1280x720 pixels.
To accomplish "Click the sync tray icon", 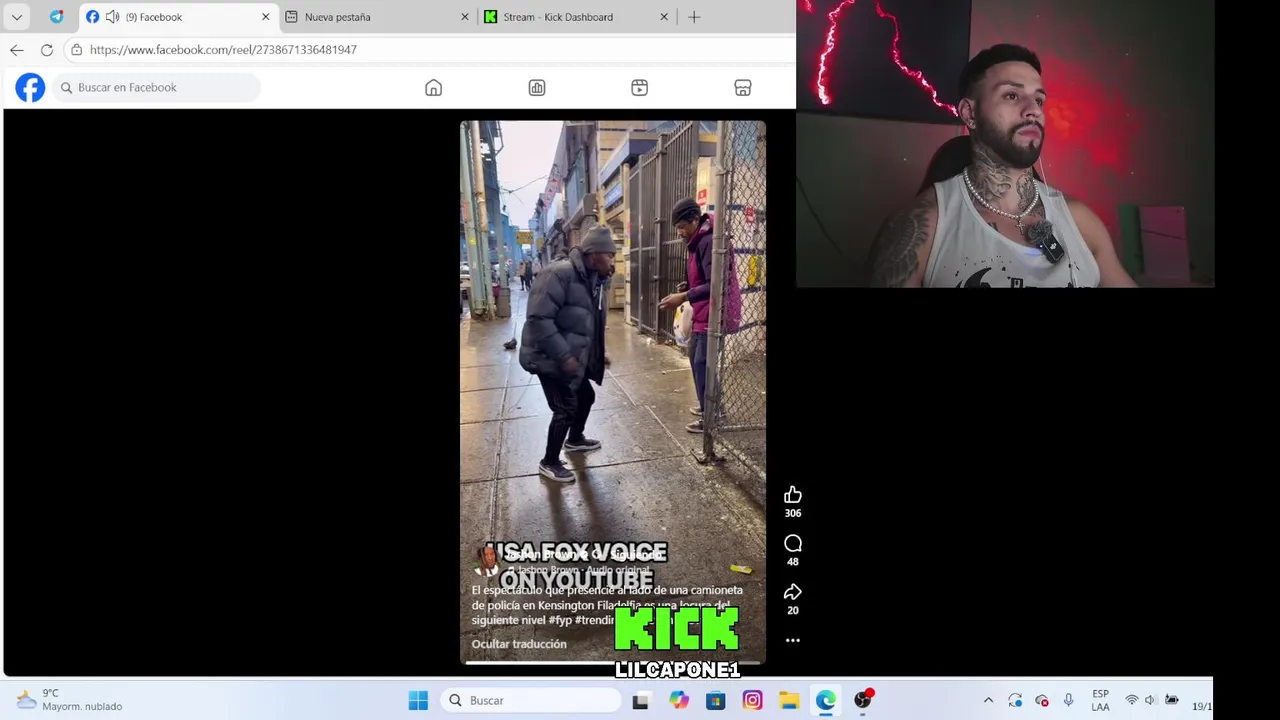I will tap(1015, 700).
